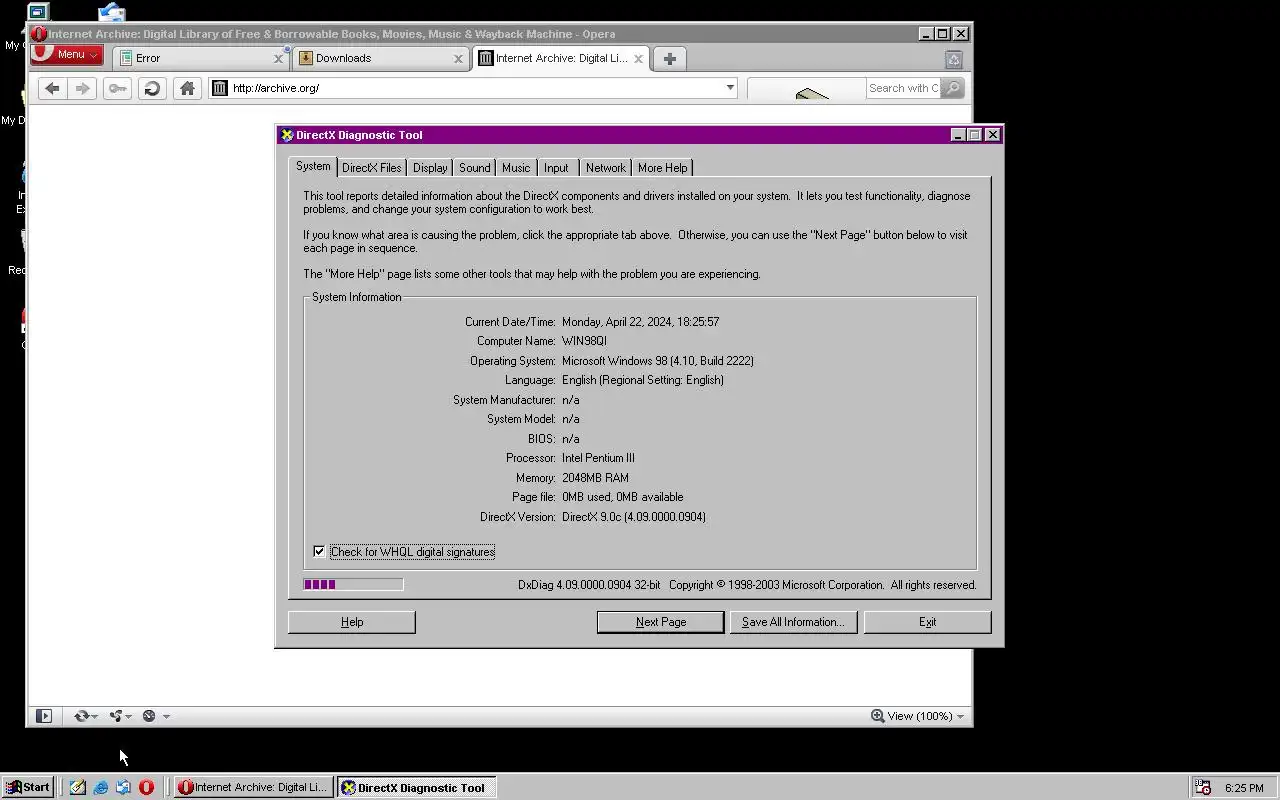Reload the page in Opera
1280x800 pixels.
(152, 88)
